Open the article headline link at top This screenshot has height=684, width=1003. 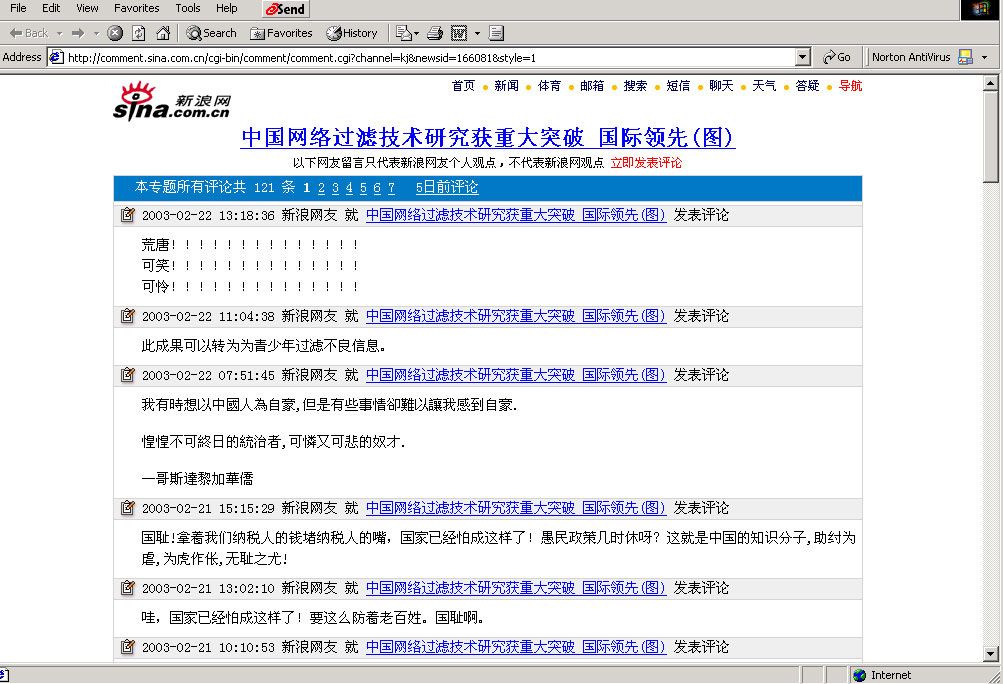[x=488, y=137]
